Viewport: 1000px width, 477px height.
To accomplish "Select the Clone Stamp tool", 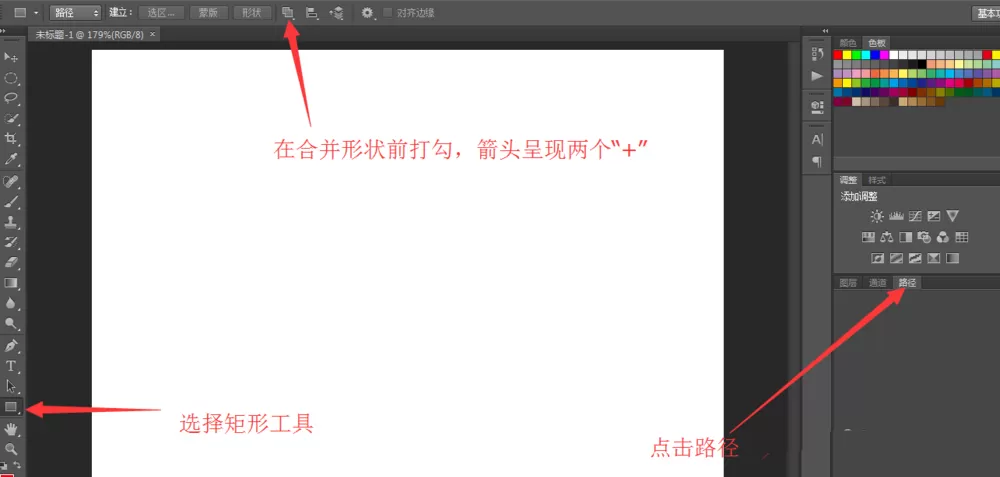I will (11, 223).
